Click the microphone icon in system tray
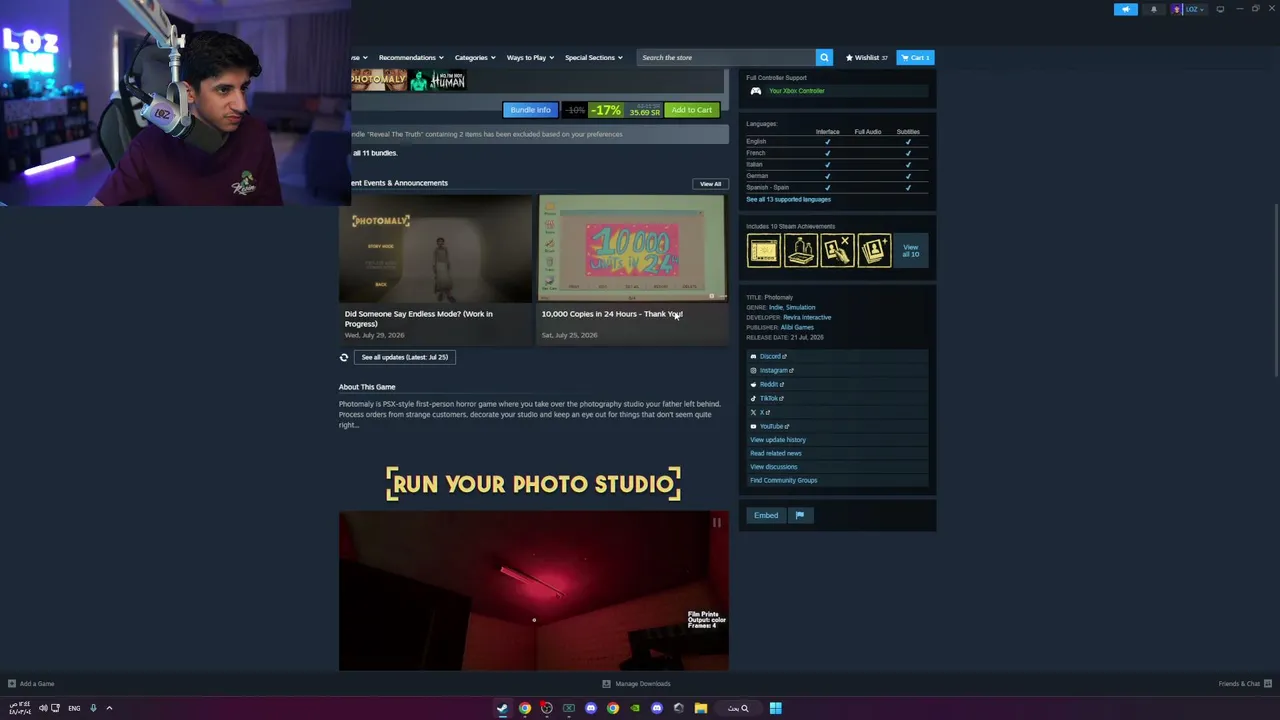The width and height of the screenshot is (1280, 720). [93, 708]
